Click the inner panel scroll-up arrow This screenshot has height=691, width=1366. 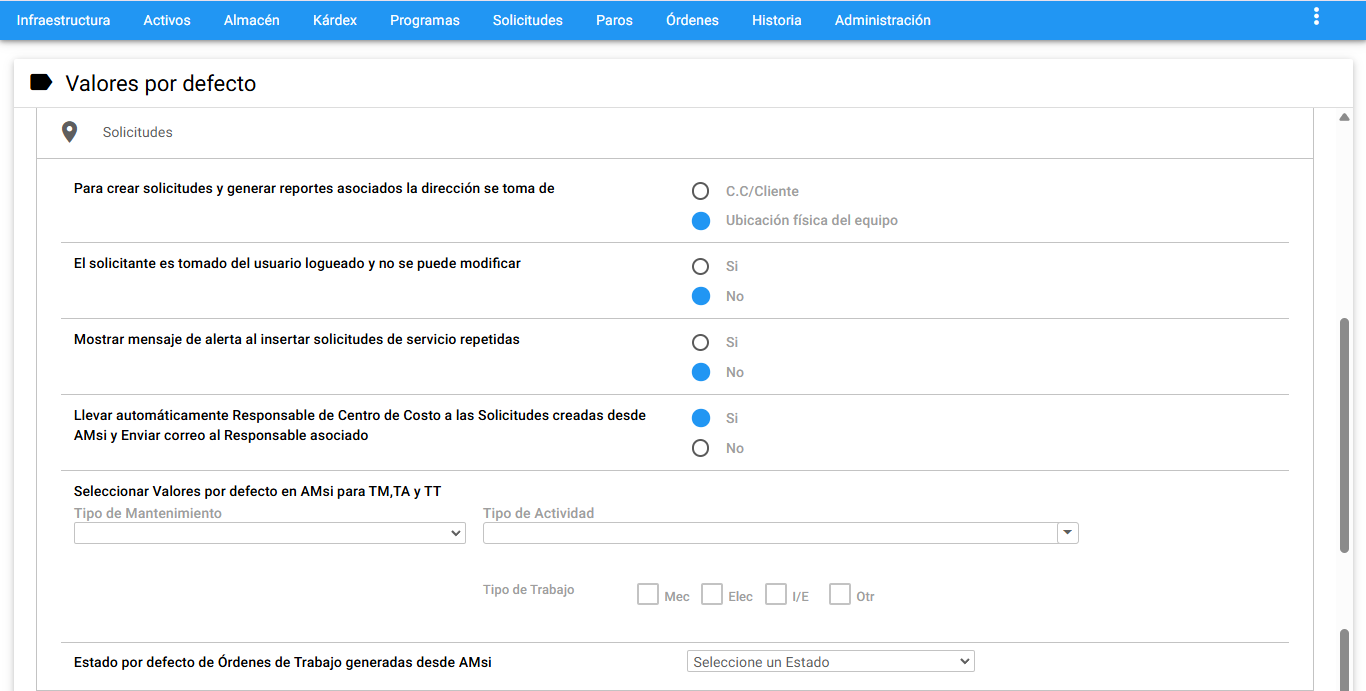1345,117
